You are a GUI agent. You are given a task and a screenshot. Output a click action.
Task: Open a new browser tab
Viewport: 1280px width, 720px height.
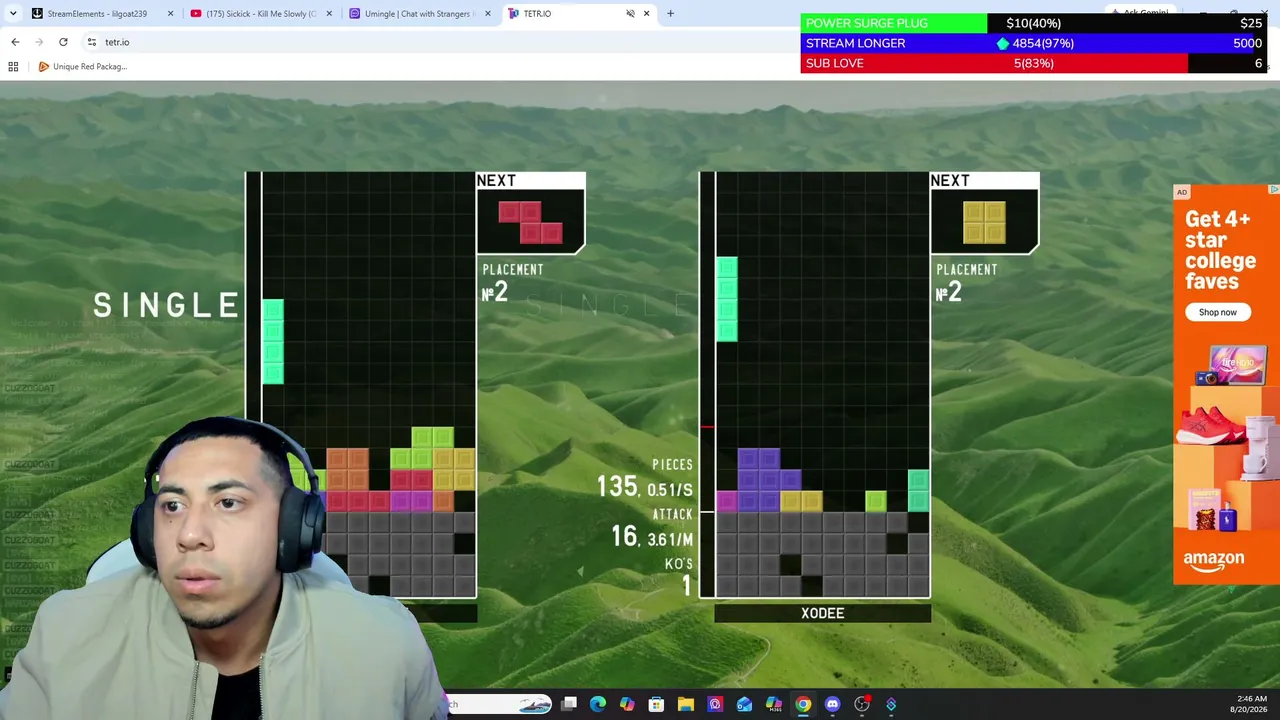pyautogui.click(x=670, y=14)
